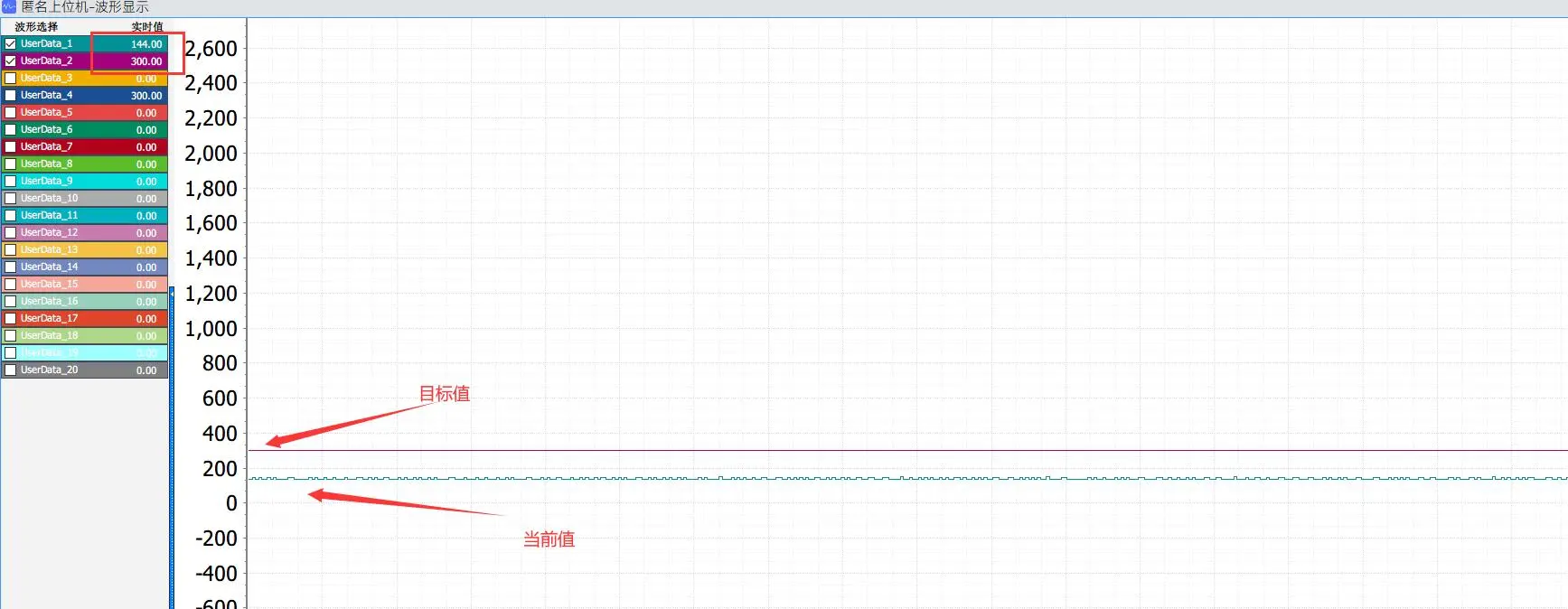Screen dimensions: 1568x609
Task: Enable the UserData_3 waveform checkbox
Action: pos(11,78)
